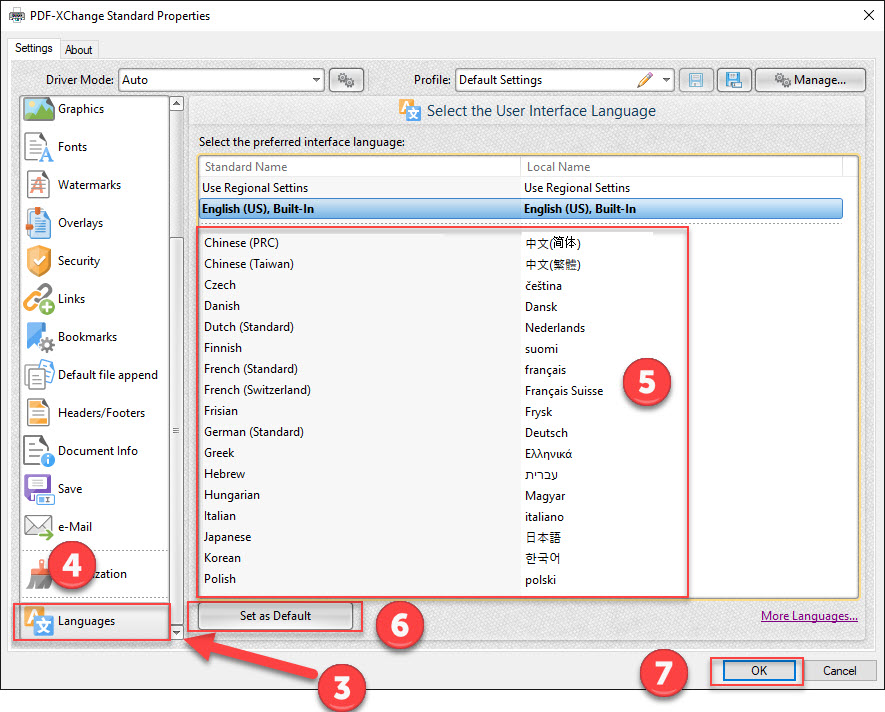Click the Local Name column header
885x712 pixels.
[x=681, y=167]
